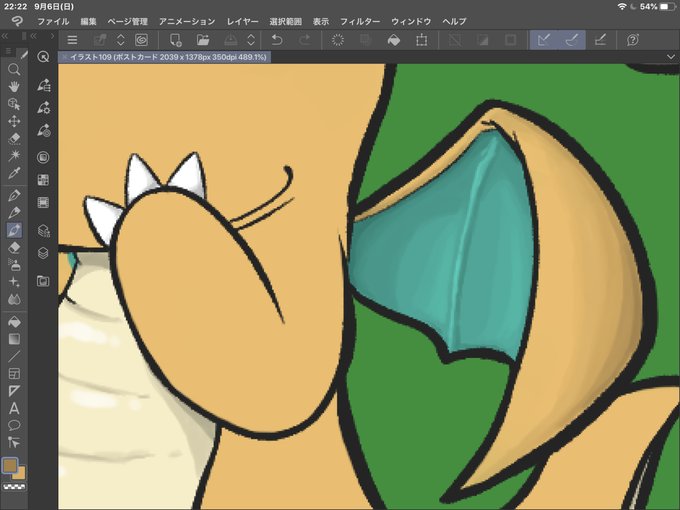The height and width of the screenshot is (510, 680).
Task: Open the Animation timeline palette icon
Action: (x=43, y=202)
